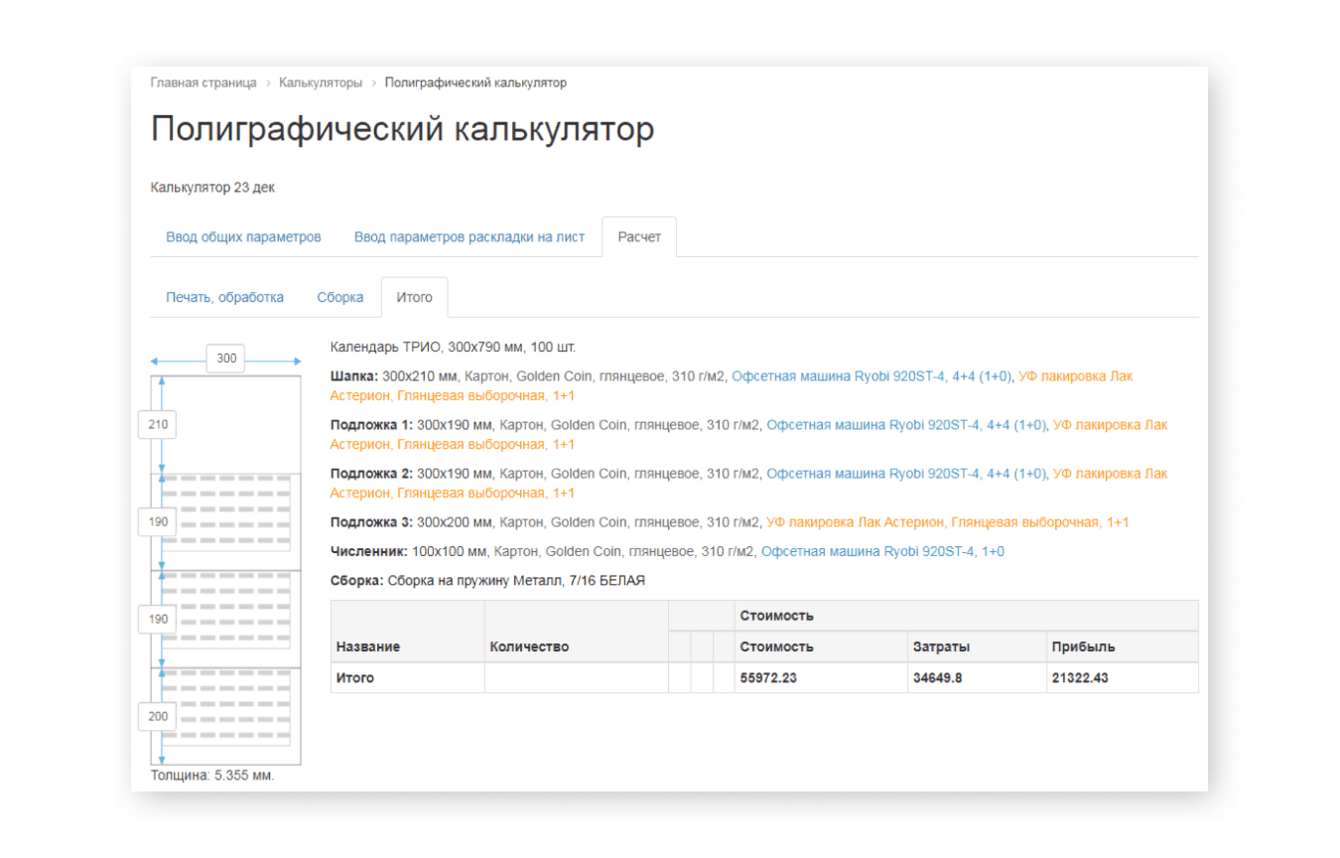The height and width of the screenshot is (858, 1340).
Task: Select the Расчет tab
Action: (x=639, y=238)
